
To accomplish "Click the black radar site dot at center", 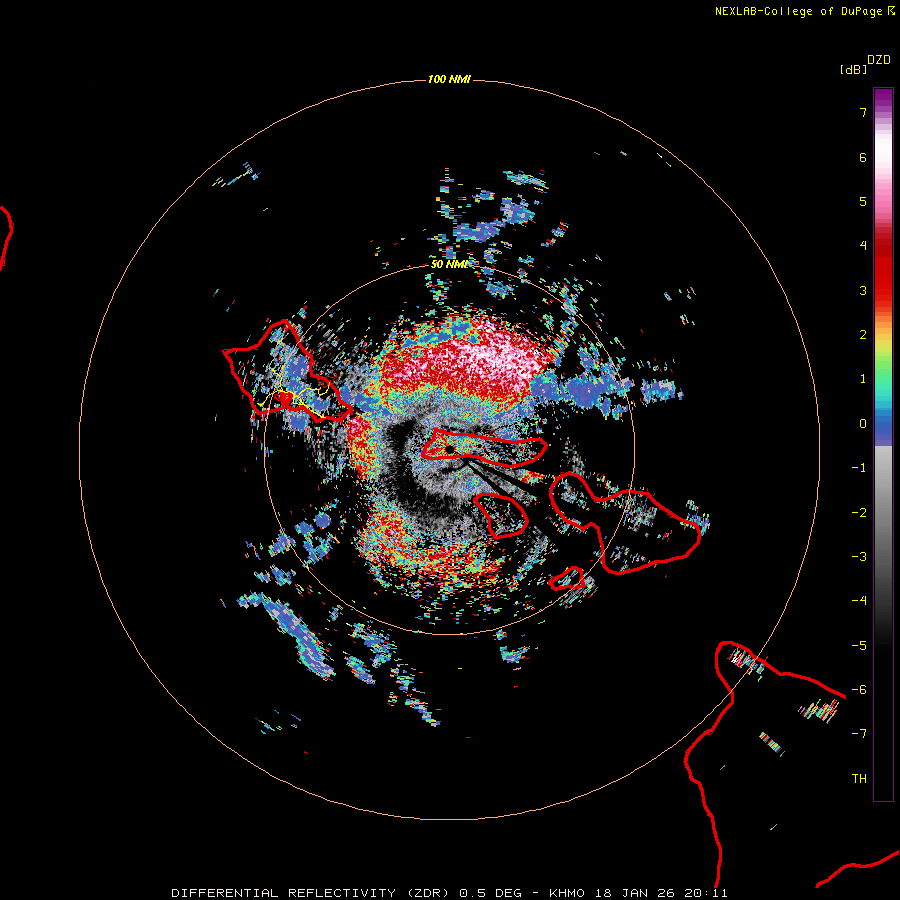I will [449, 449].
